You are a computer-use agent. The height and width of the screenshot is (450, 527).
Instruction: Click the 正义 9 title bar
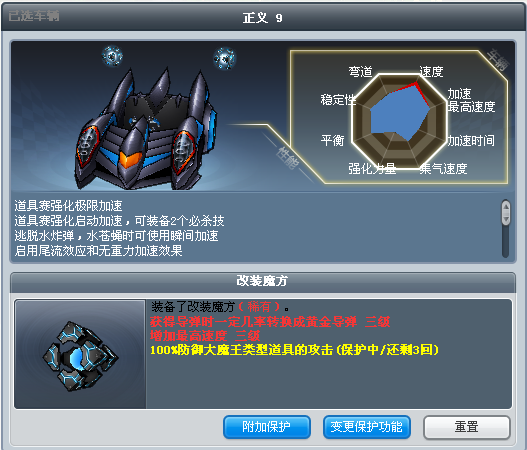262,17
